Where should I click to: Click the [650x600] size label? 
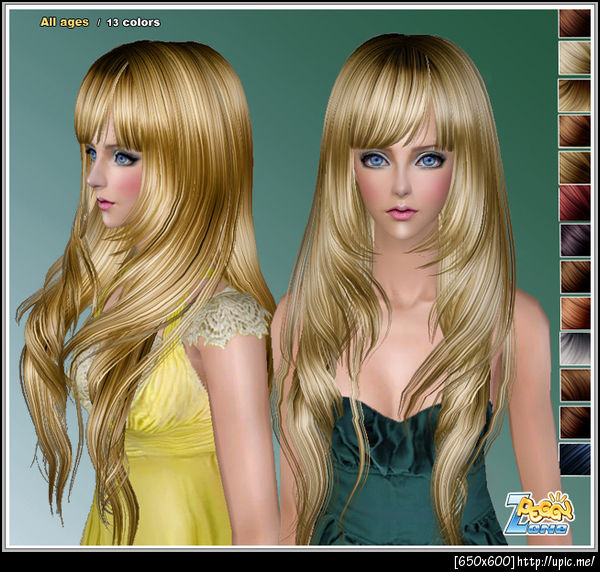(484, 562)
